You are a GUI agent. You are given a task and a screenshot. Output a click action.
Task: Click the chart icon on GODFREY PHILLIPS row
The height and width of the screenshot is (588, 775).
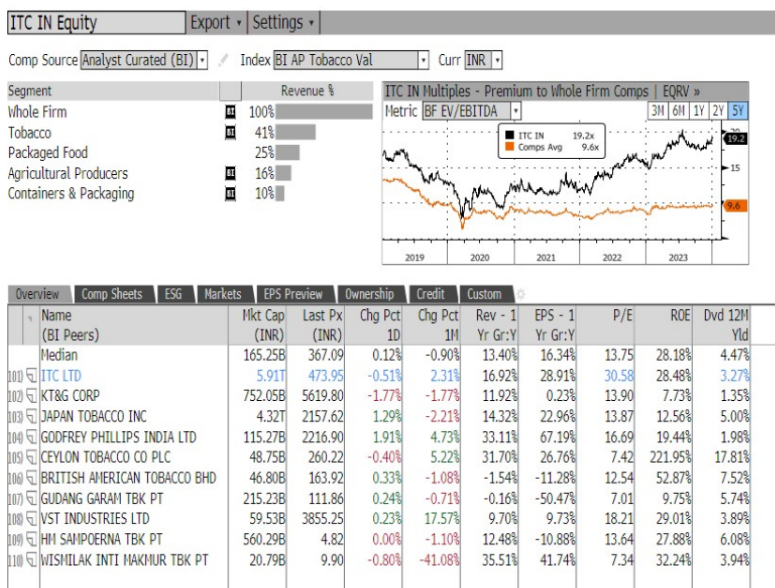coord(32,437)
